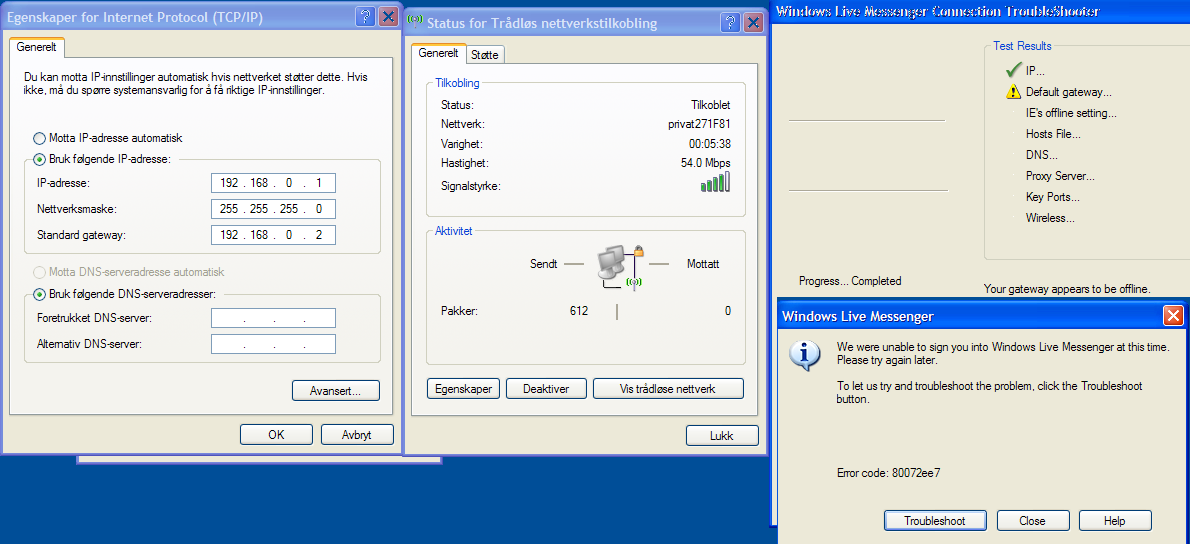Click the help question mark in wireless Status window

[730, 23]
